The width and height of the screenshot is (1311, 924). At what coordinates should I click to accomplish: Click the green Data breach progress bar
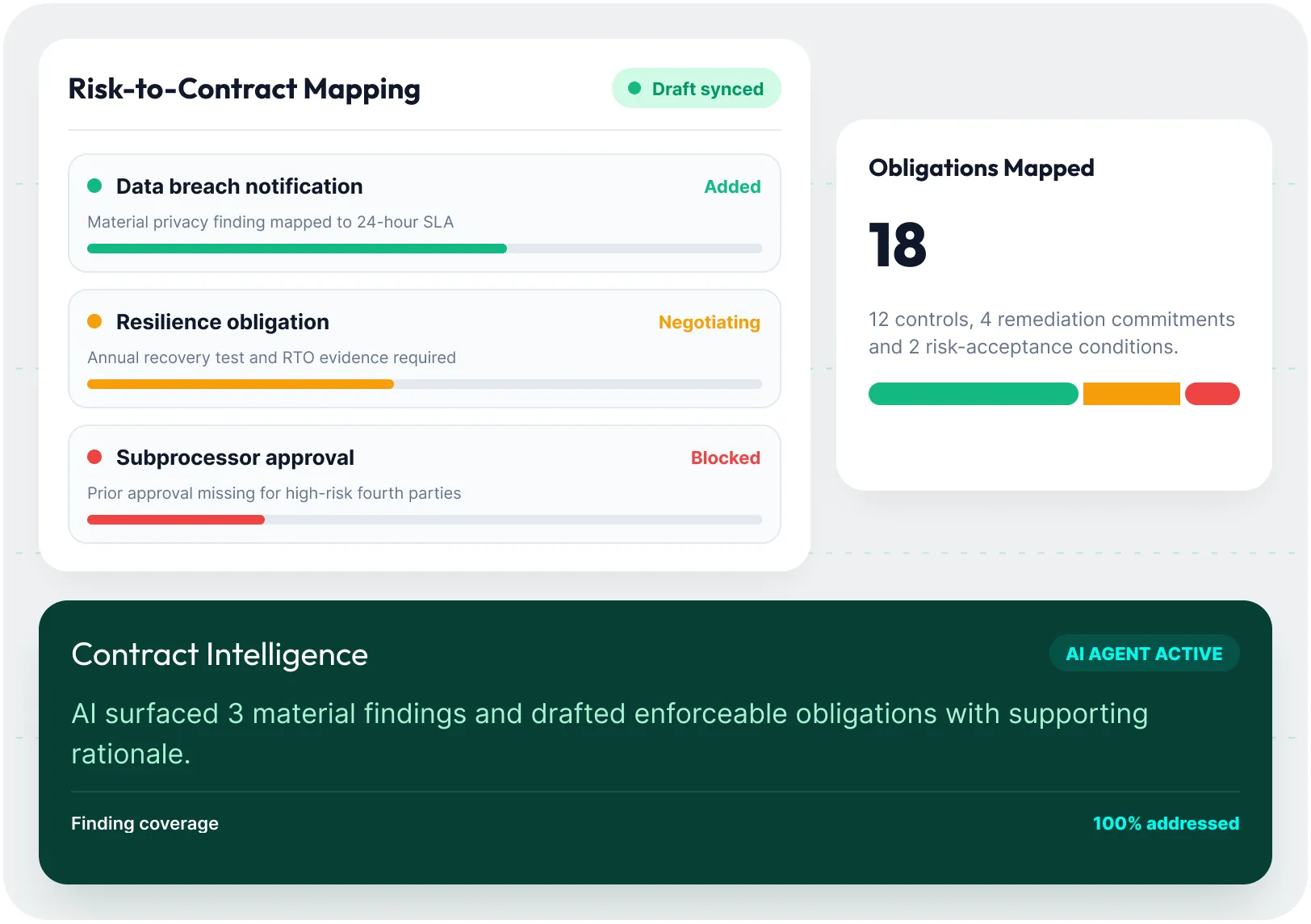point(297,249)
